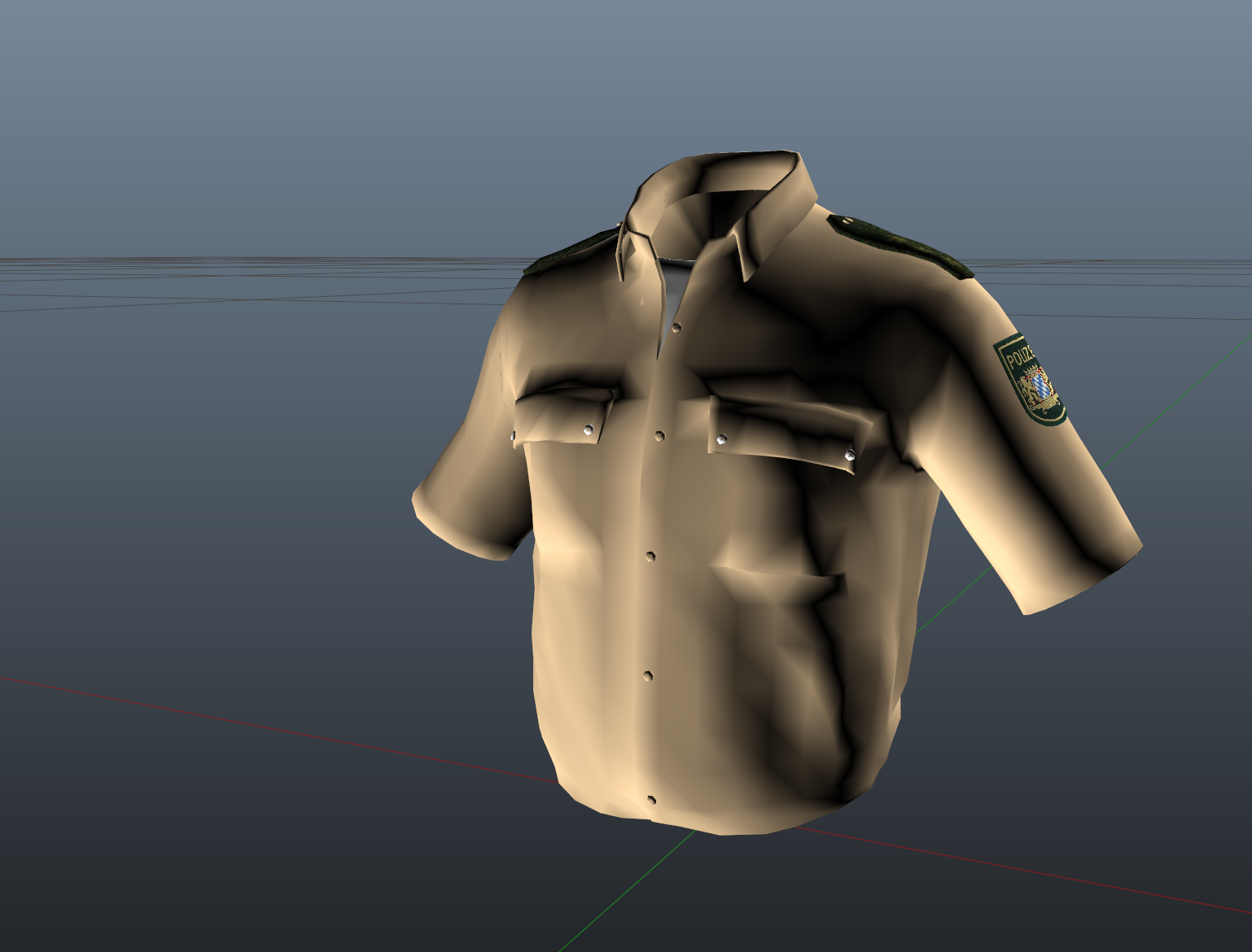Click the outer silver stud on viewer's-left pocket flap

click(x=513, y=437)
